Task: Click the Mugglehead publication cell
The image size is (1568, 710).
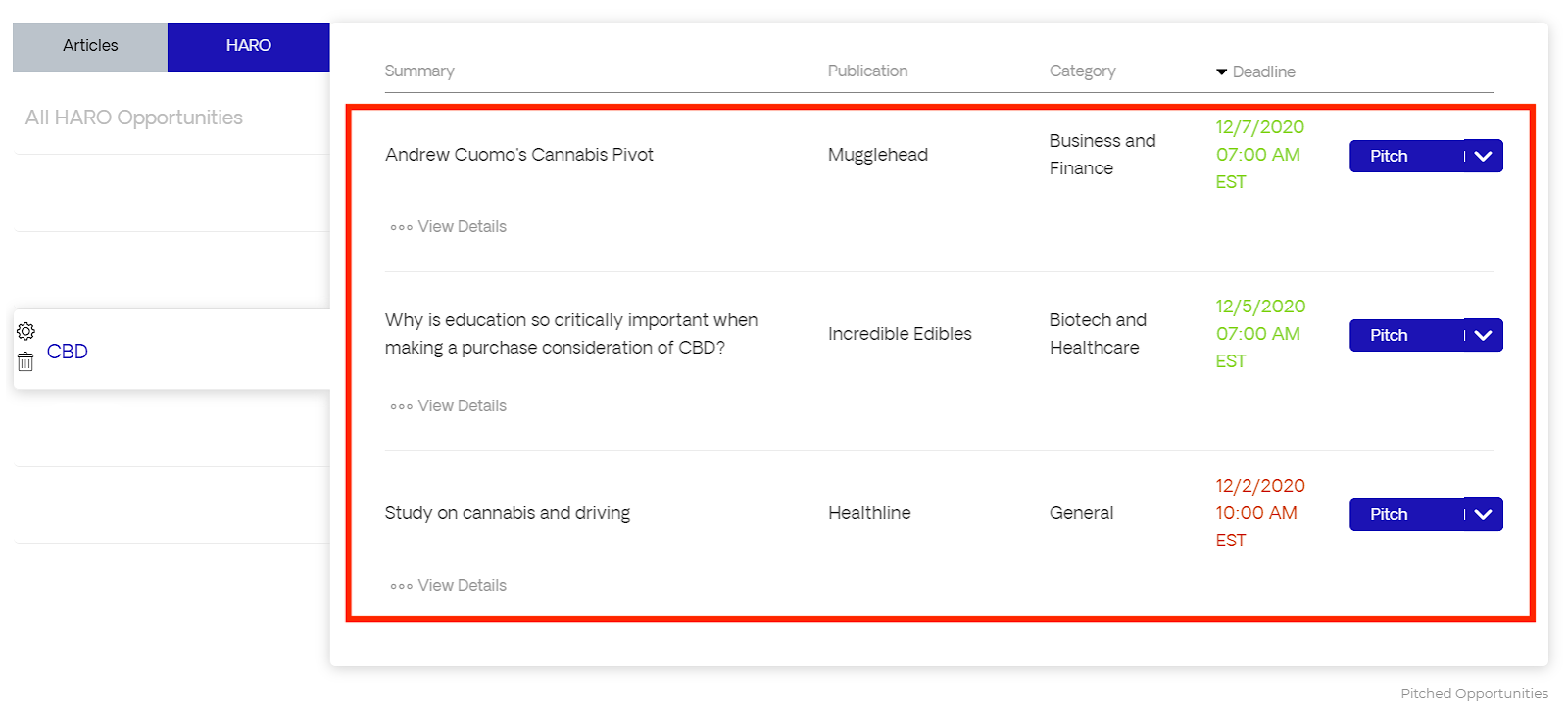Action: [x=878, y=155]
